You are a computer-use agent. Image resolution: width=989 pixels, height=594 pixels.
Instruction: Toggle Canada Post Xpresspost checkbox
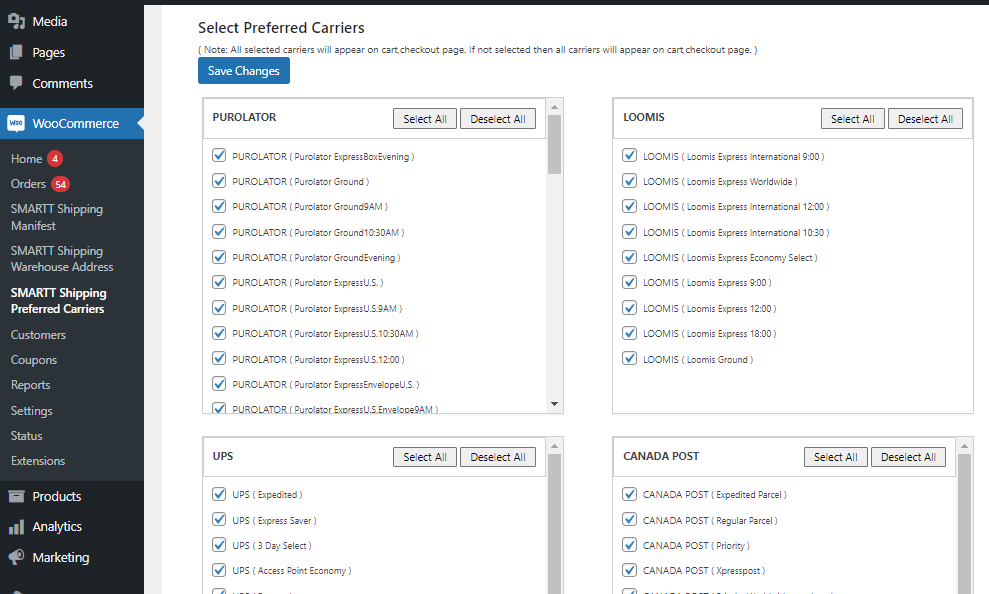coord(630,570)
